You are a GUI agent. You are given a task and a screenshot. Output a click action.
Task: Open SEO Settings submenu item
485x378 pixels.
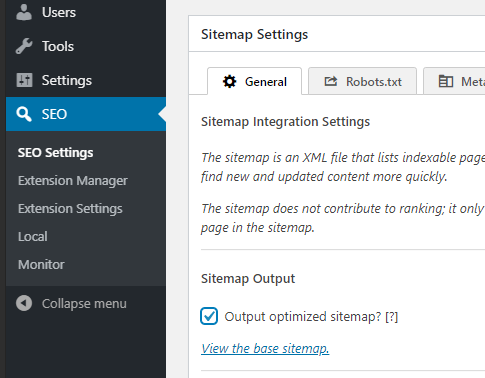[x=55, y=153]
